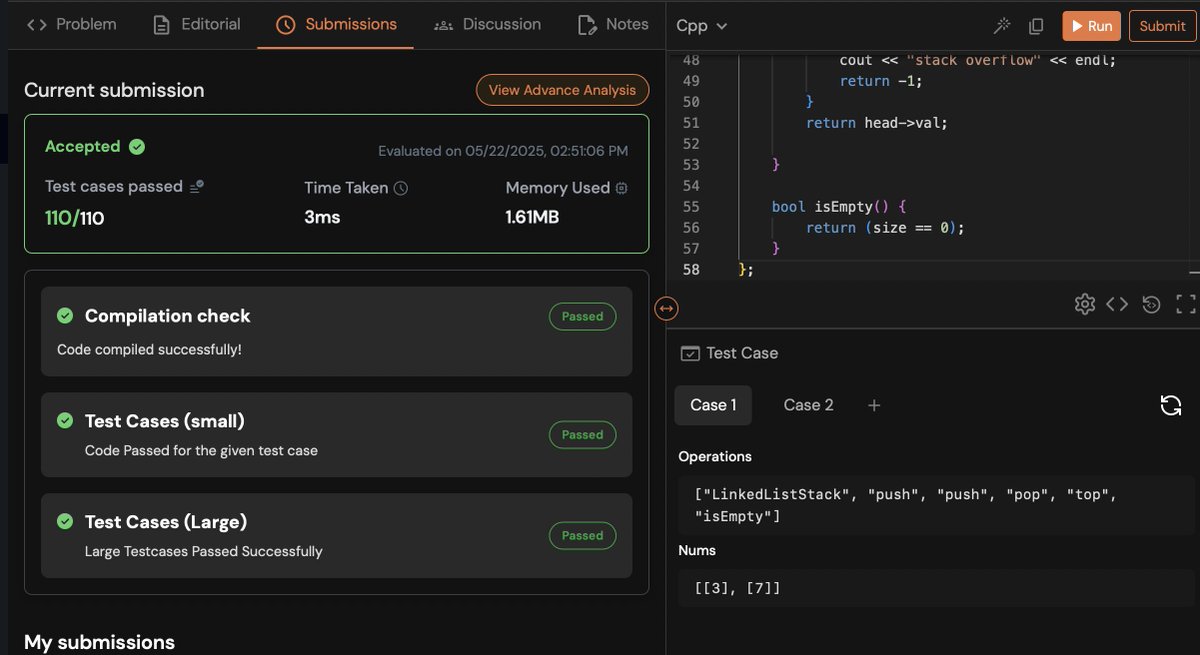Screen dimensions: 1200x655
Task: Click the 'Nums' label
Action: 697,550
